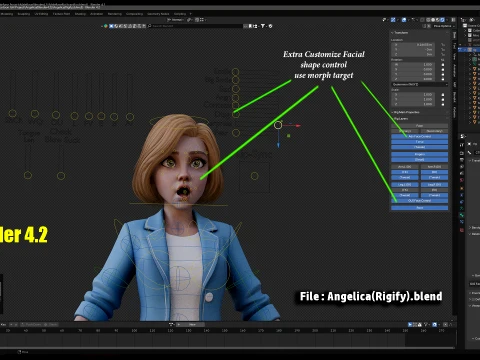Open Scene properties tab icon
Screen dimensions: 480x360
(x=462, y=173)
